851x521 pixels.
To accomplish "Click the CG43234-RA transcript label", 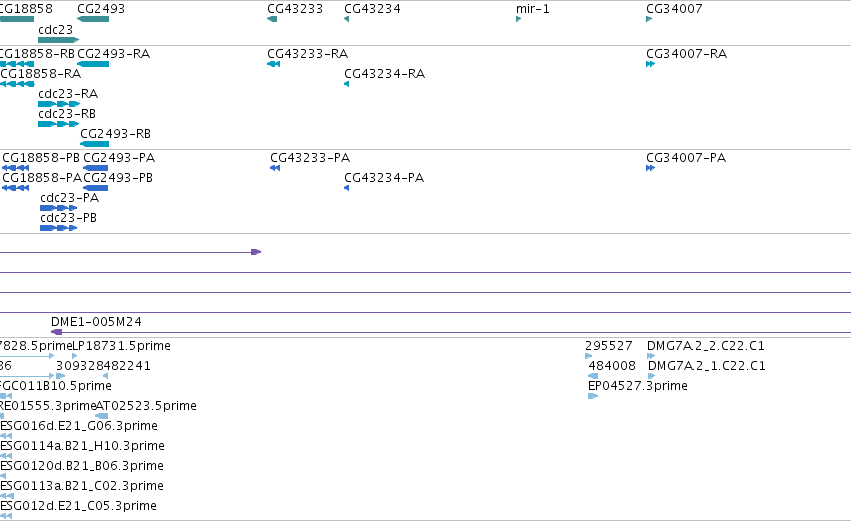I will (x=385, y=73).
